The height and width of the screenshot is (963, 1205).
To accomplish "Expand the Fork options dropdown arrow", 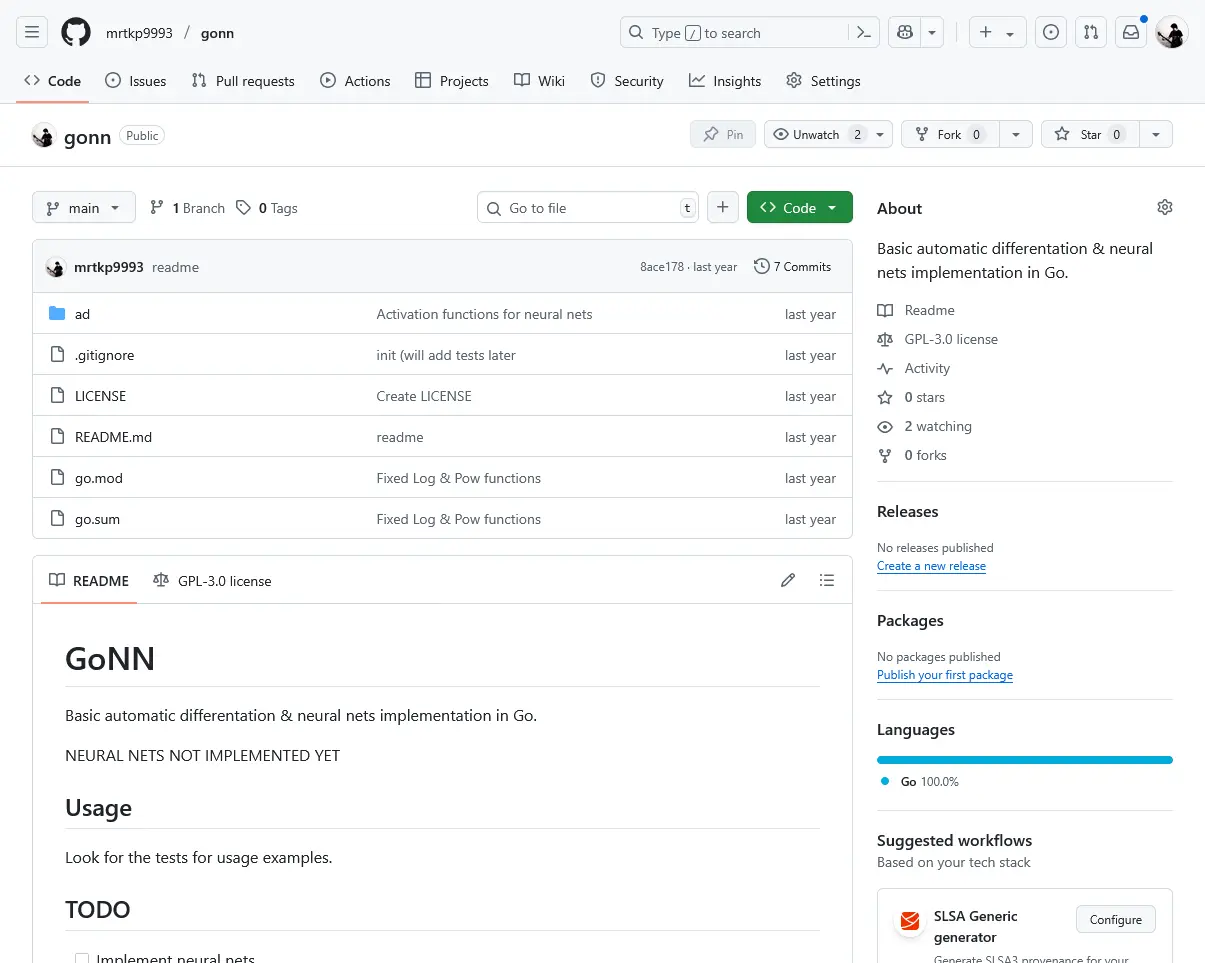I will 1016,135.
